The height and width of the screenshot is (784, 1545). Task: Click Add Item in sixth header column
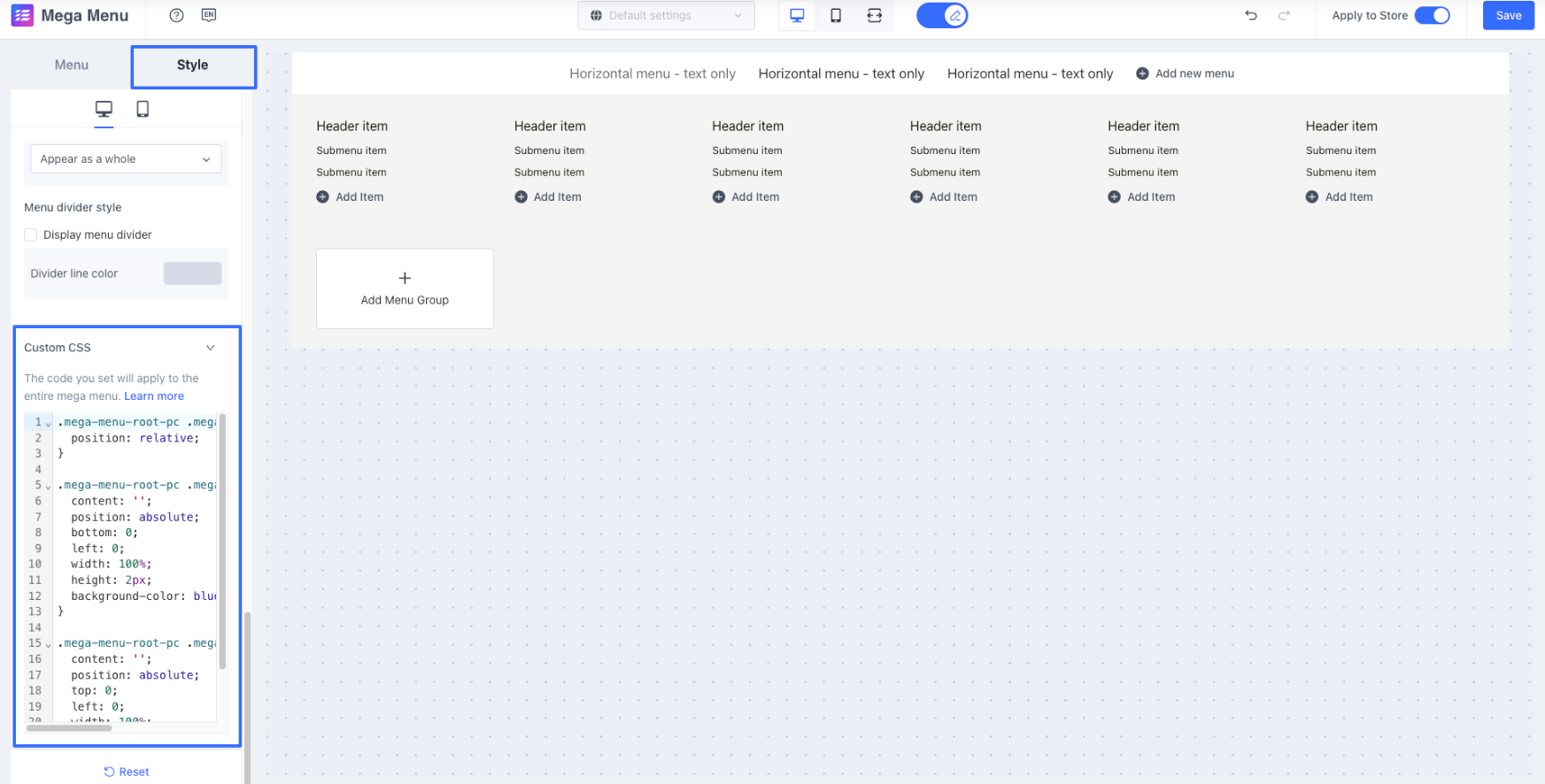pos(1340,196)
